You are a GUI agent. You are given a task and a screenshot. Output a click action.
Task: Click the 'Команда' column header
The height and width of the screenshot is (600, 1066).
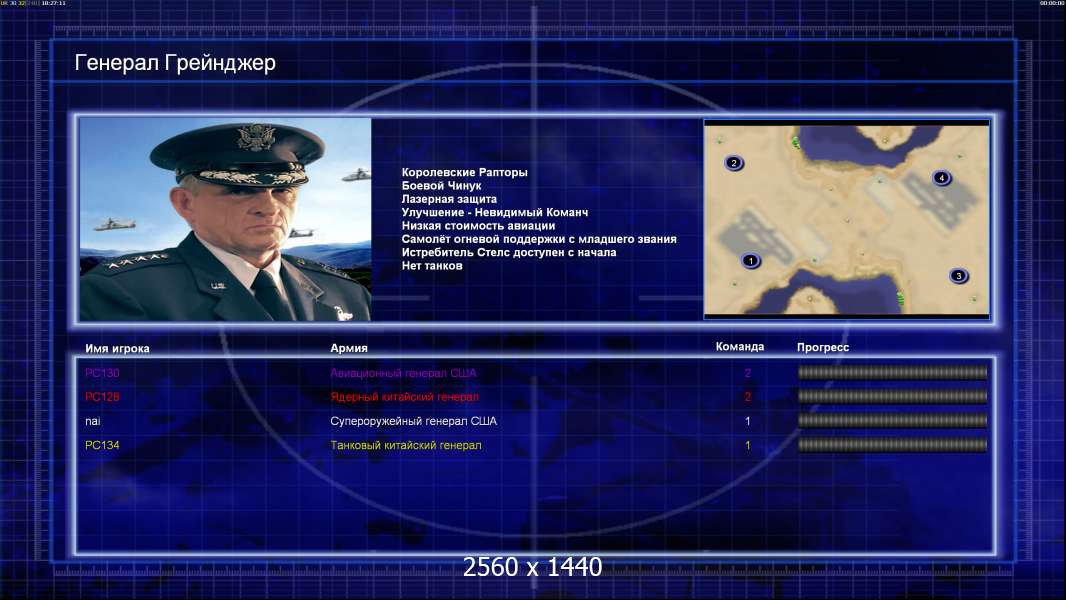point(740,347)
